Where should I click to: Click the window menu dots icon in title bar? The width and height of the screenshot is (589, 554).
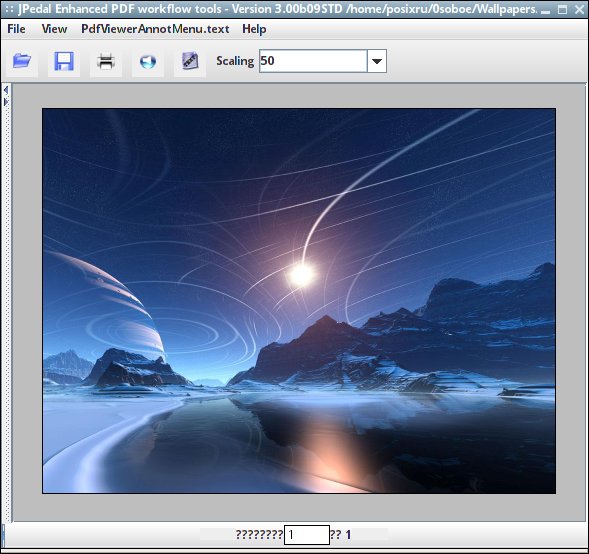(9, 9)
